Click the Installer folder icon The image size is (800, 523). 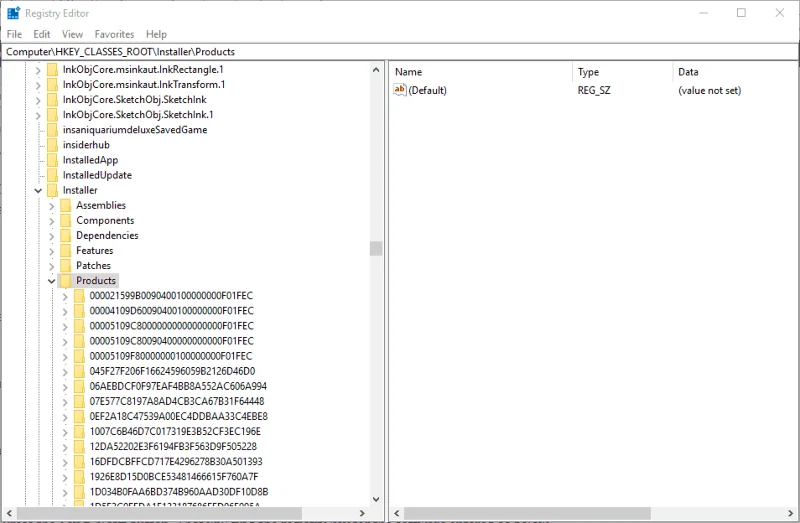pos(52,190)
